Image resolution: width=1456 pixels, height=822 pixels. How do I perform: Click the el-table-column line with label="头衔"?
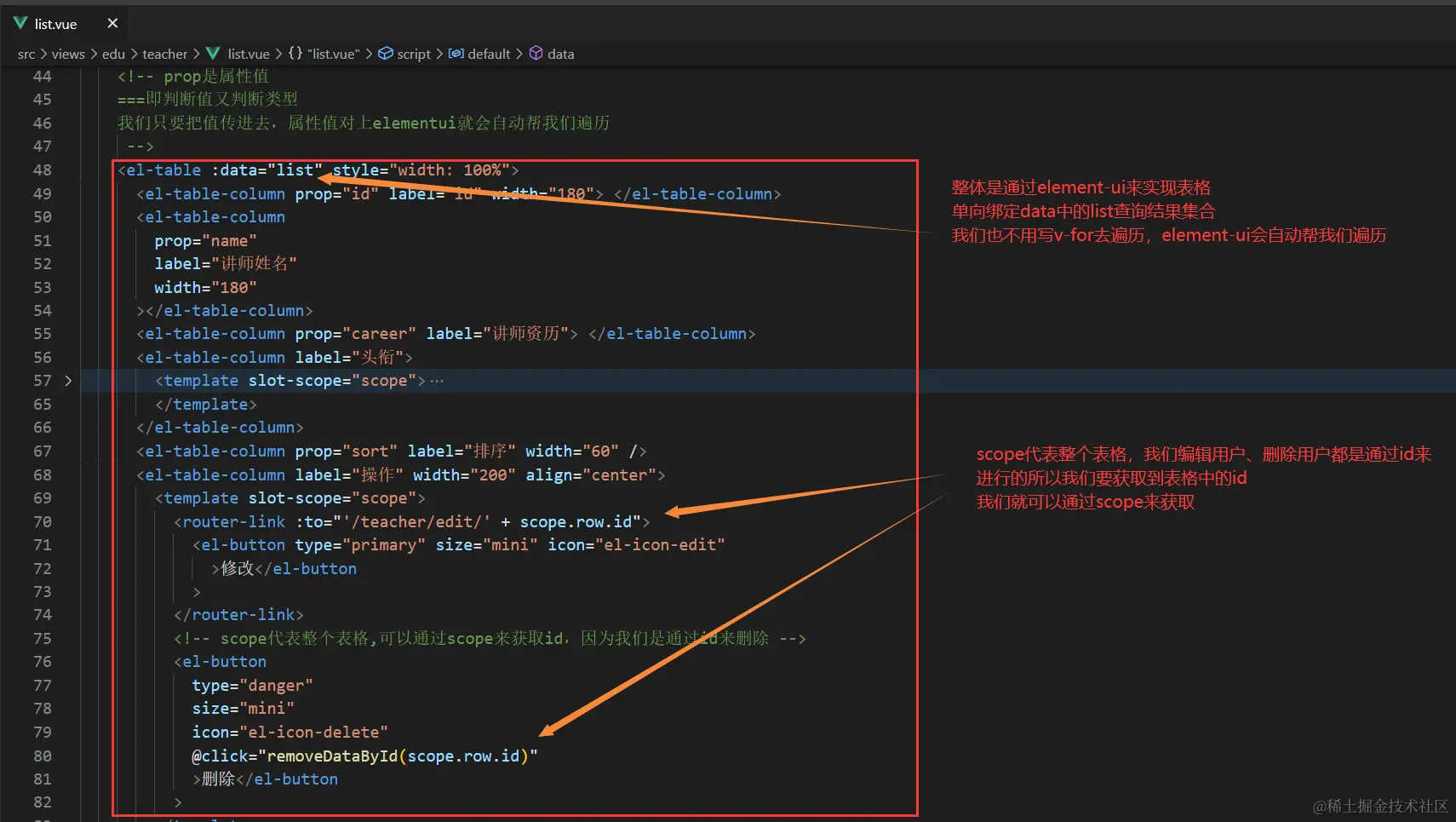tap(274, 358)
